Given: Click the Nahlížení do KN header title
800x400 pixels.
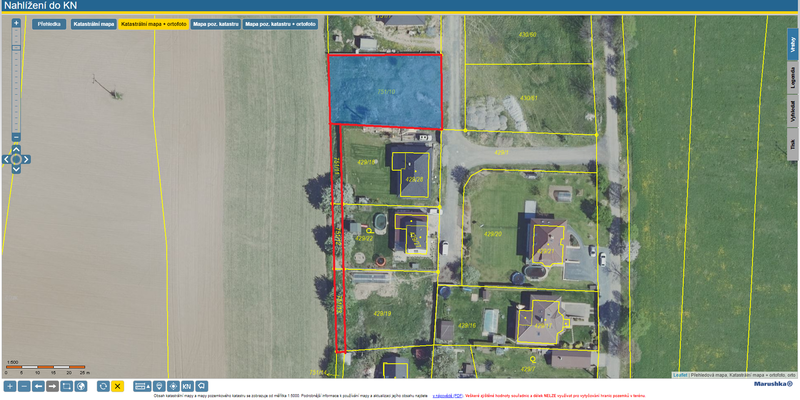Looking at the screenshot, I should [x=41, y=6].
